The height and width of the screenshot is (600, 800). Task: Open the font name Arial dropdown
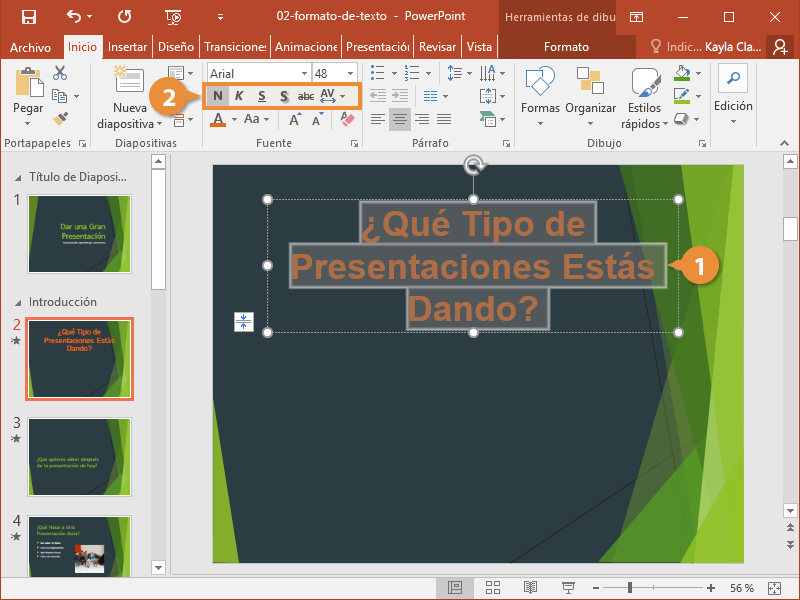click(303, 74)
